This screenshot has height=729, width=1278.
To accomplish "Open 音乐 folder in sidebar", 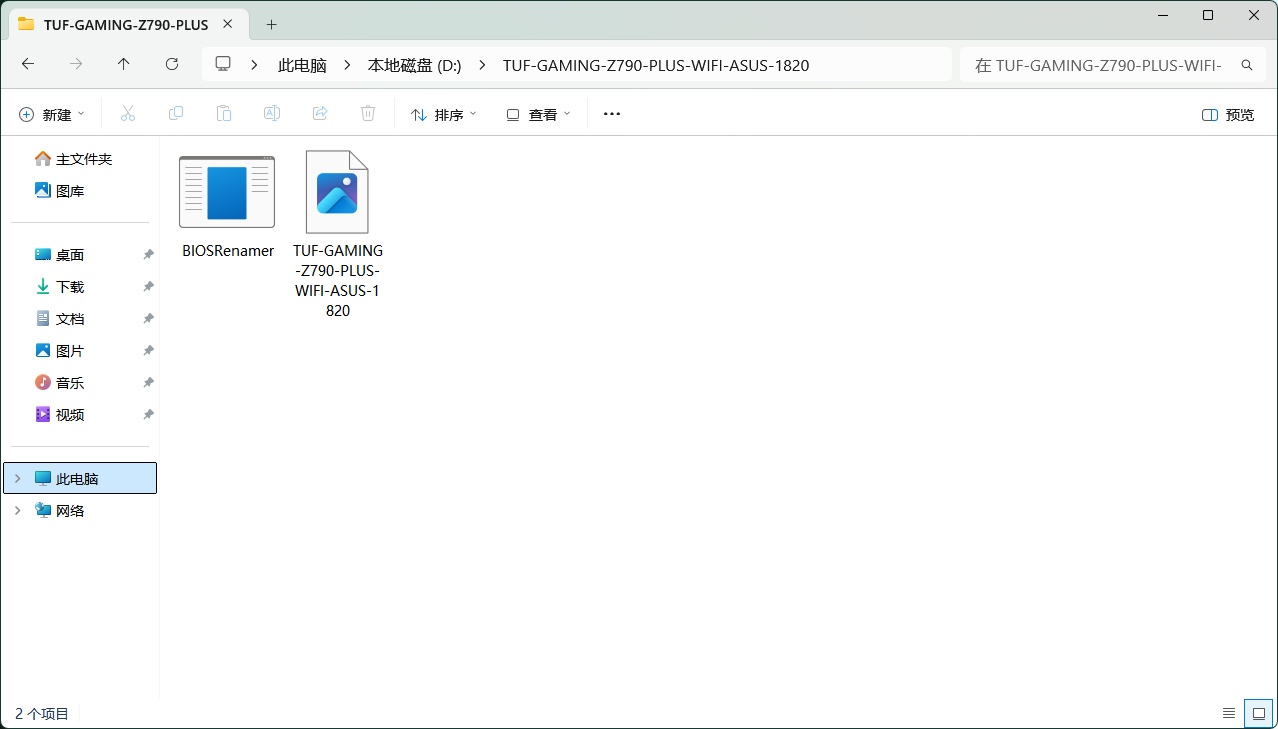I will pos(60,383).
